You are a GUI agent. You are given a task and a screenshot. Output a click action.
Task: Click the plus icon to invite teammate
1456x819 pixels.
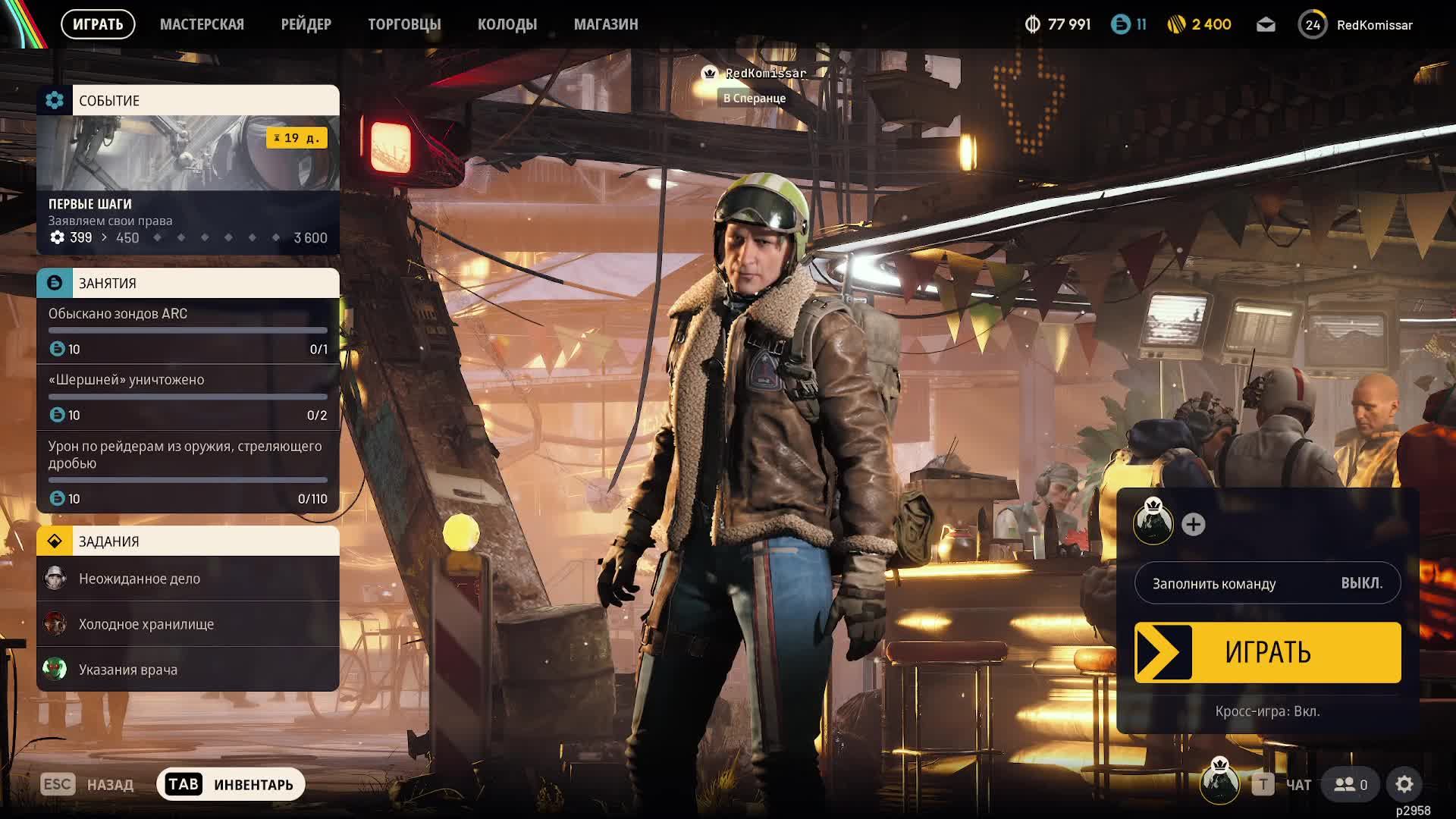click(x=1193, y=524)
